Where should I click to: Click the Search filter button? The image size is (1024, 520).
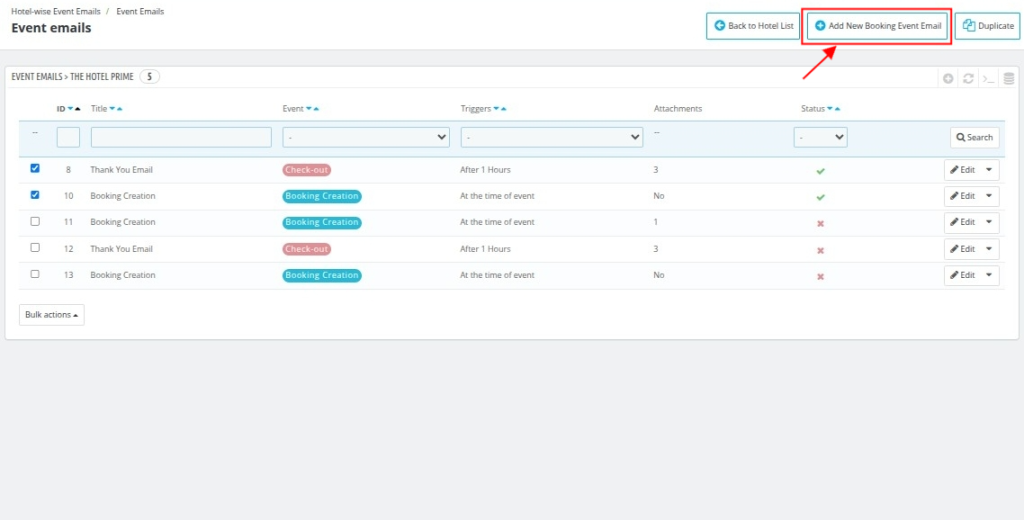974,137
